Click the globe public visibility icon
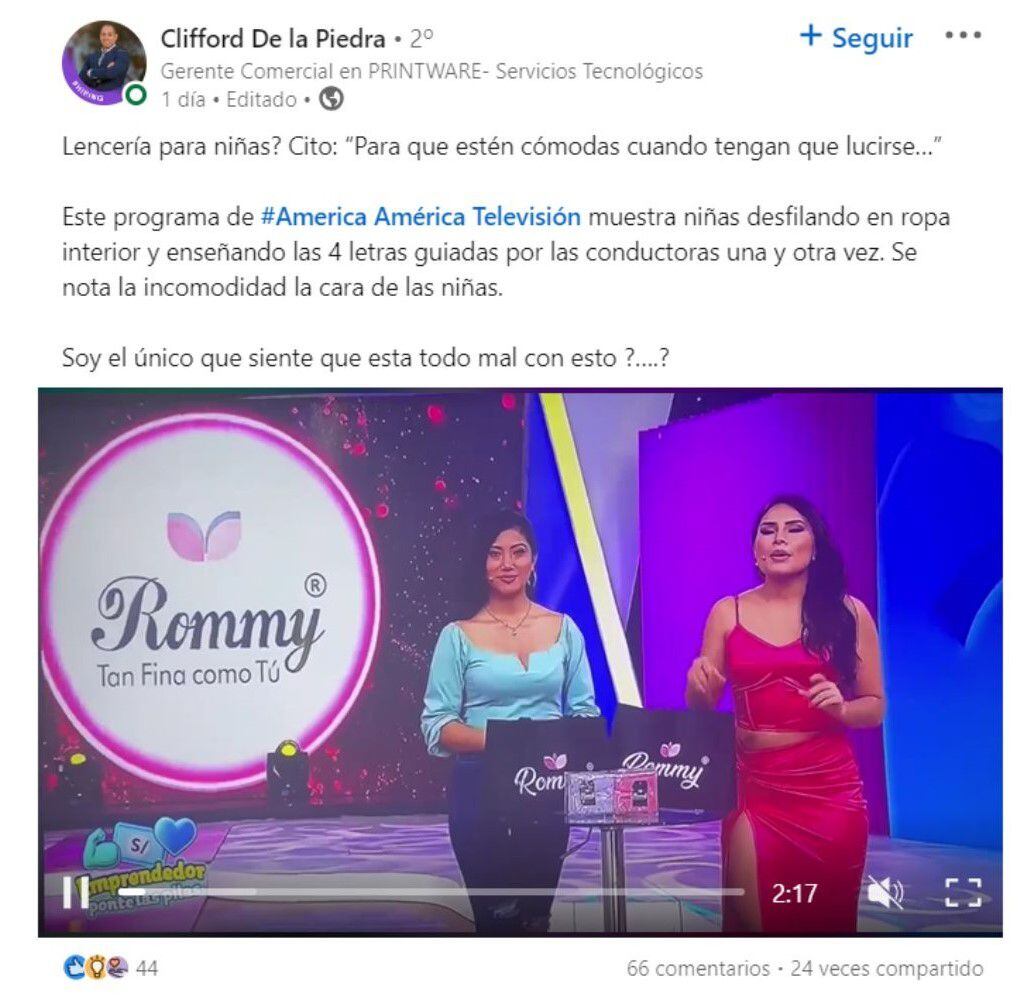The image size is (1030, 1001). 331,99
